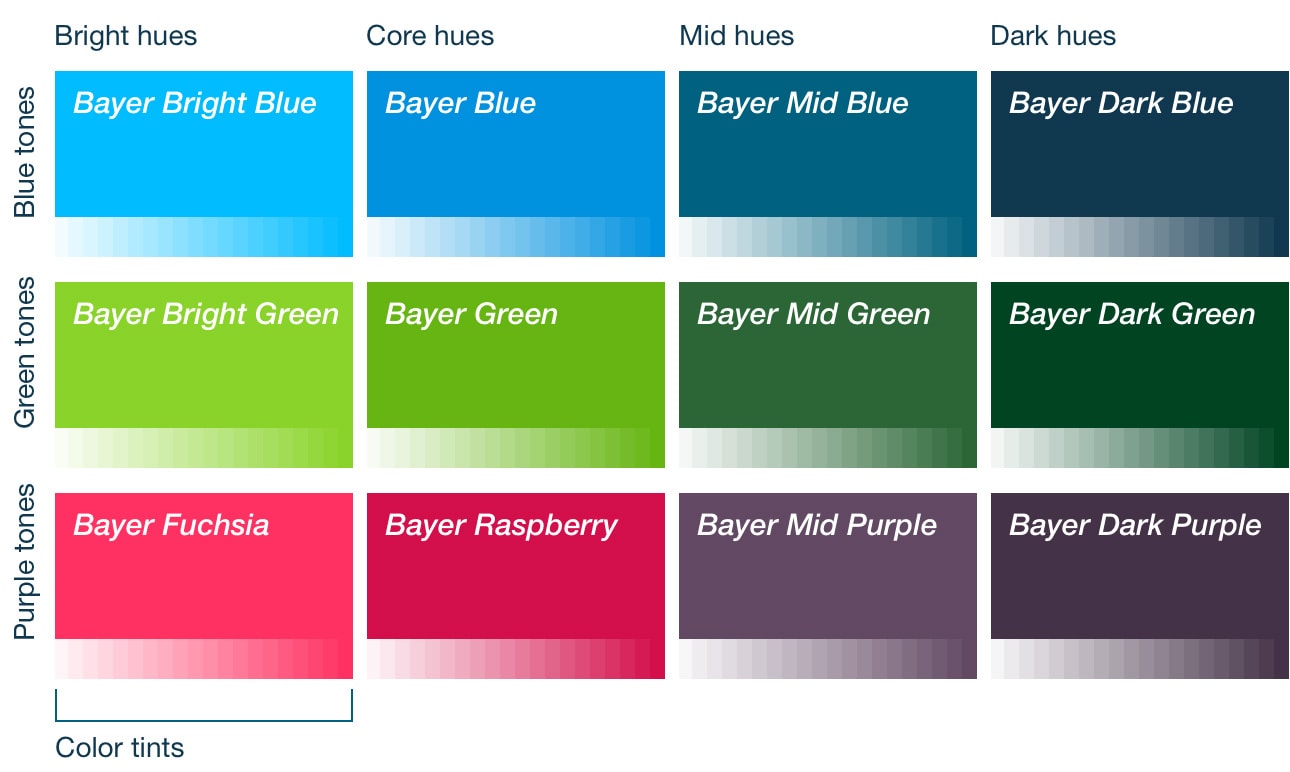Click the Color tints caption

[120, 747]
